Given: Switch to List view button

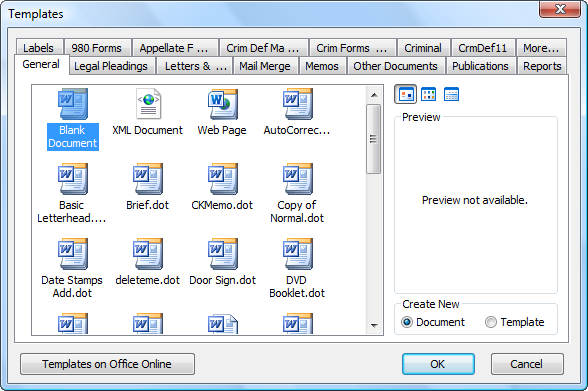Looking at the screenshot, I should pyautogui.click(x=428, y=94).
